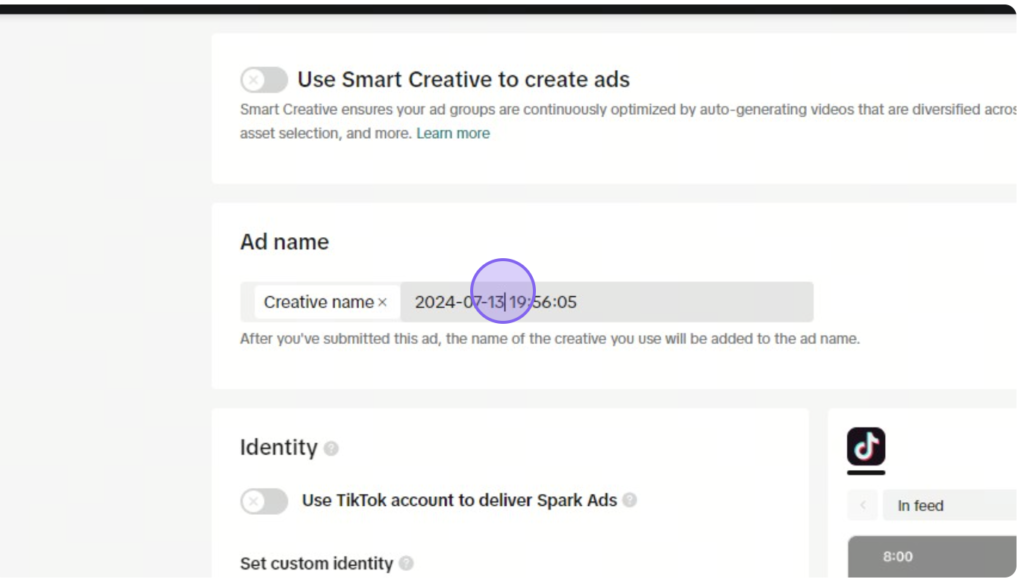Enable the Spark Ads toggle switch
1024x582 pixels.
(264, 501)
